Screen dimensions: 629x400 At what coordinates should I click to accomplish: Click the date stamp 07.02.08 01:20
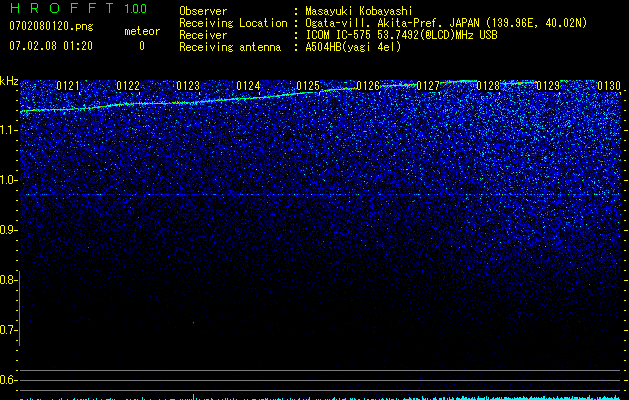click(x=51, y=46)
